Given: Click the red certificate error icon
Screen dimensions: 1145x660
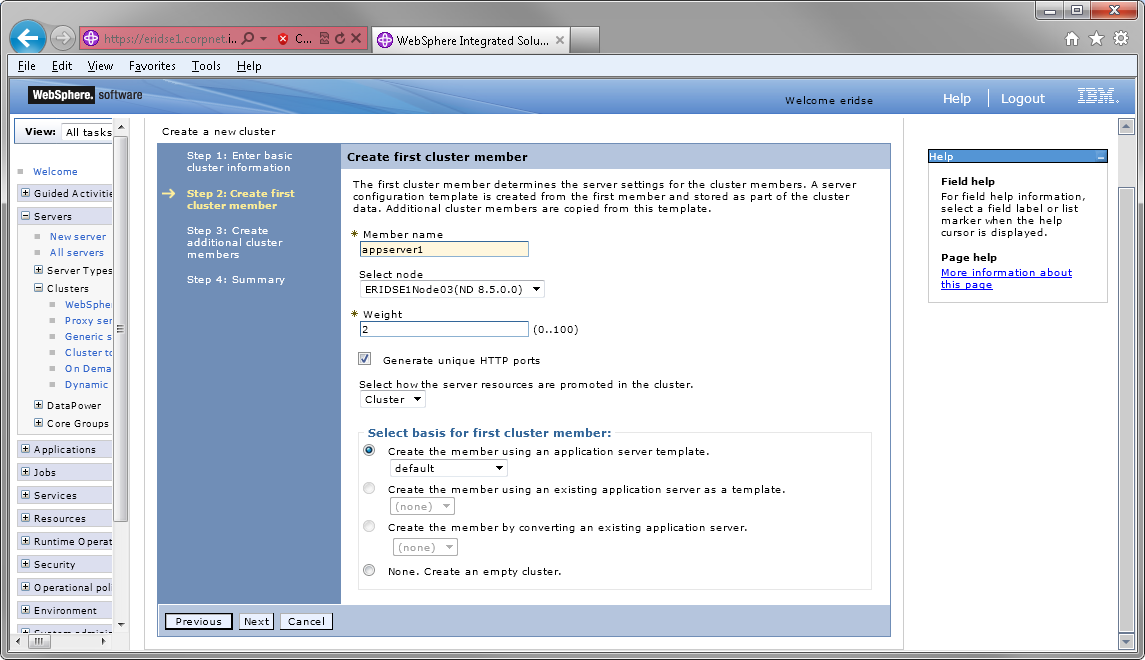Looking at the screenshot, I should coord(283,39).
